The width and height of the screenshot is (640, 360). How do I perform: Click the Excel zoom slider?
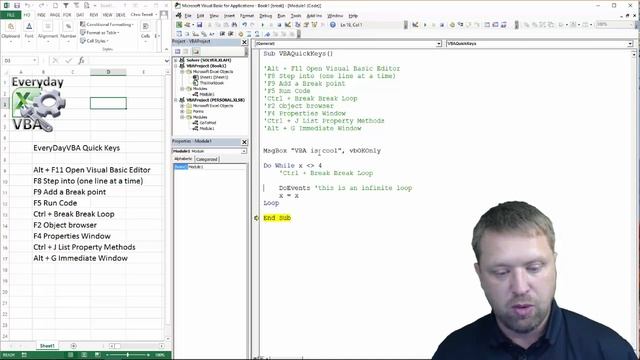pos(127,355)
